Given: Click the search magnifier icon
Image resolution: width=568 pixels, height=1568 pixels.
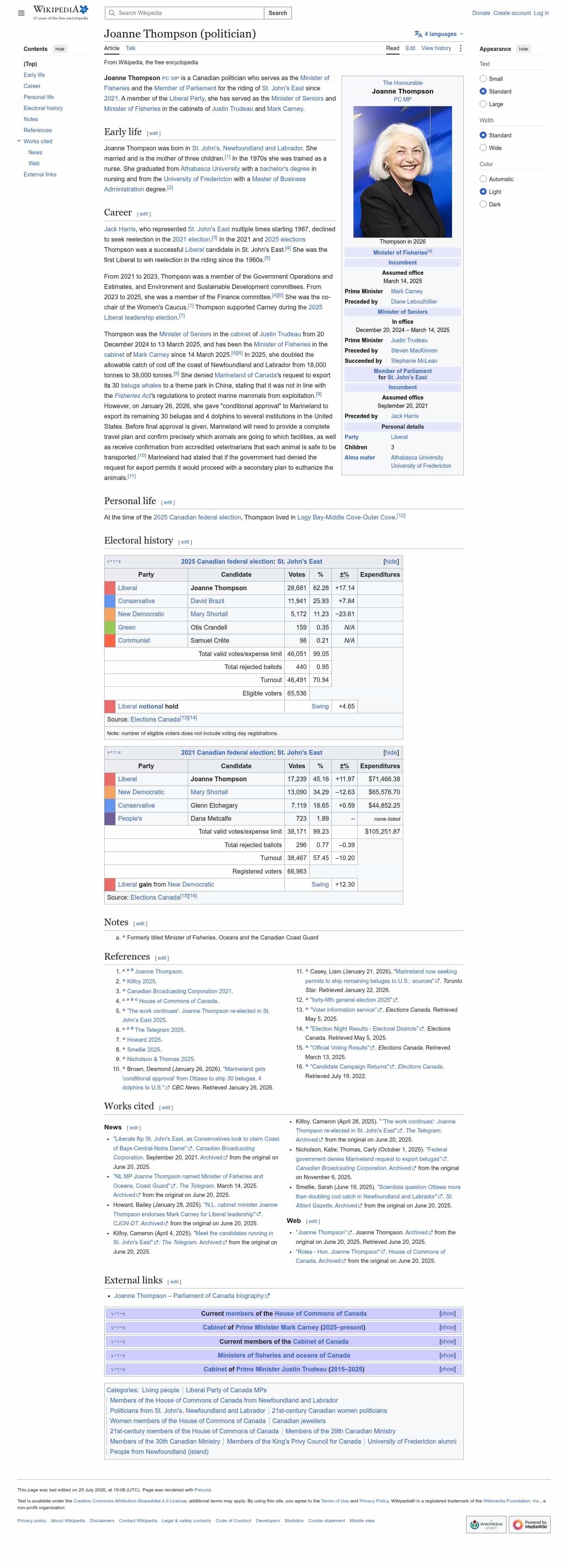Looking at the screenshot, I should click(x=111, y=13).
